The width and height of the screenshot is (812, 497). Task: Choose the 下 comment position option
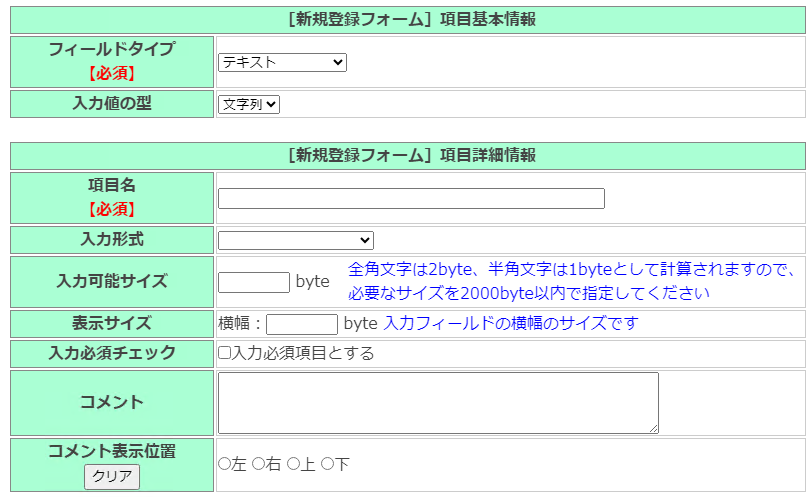click(x=328, y=464)
